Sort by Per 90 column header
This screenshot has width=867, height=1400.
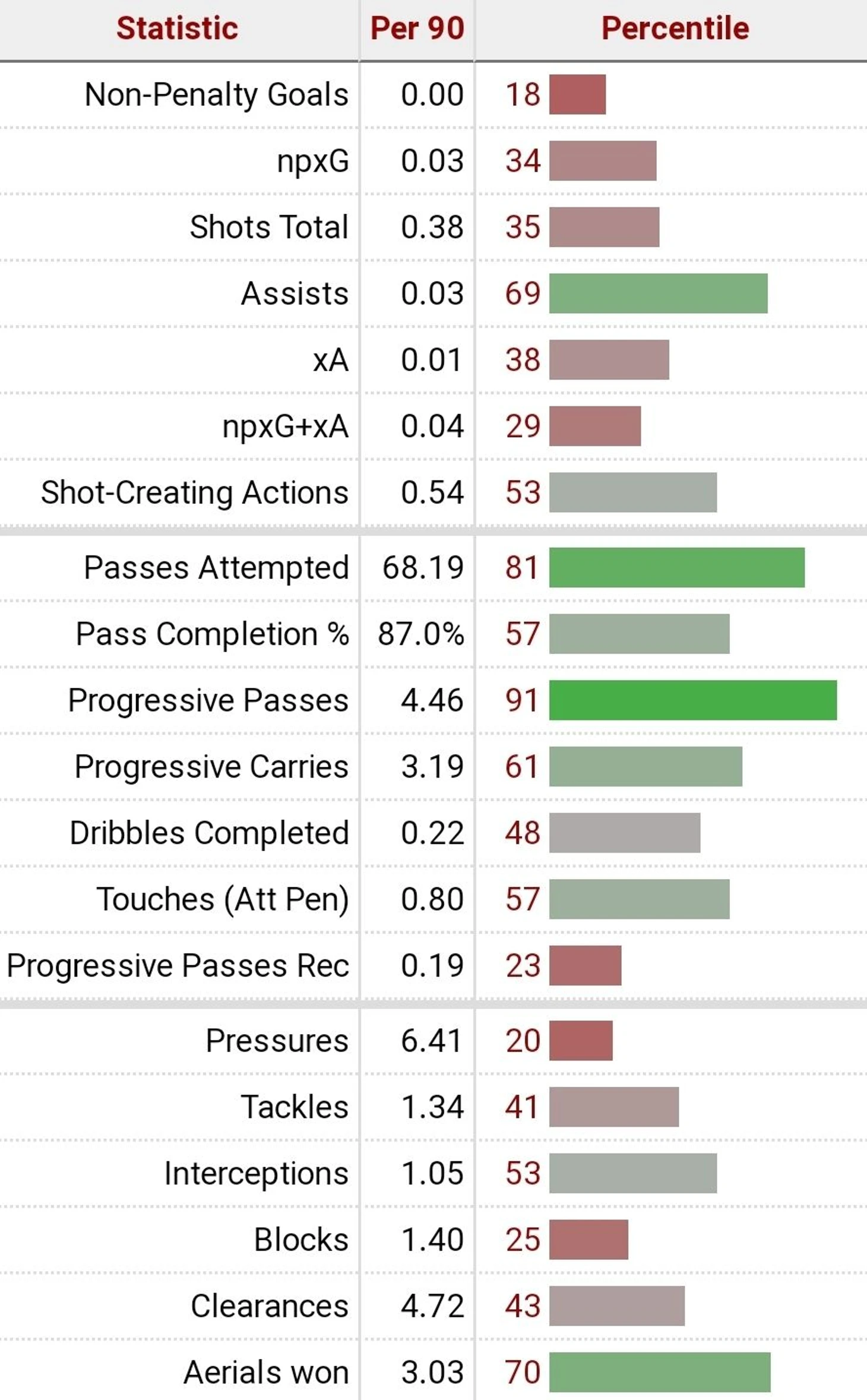tap(417, 29)
